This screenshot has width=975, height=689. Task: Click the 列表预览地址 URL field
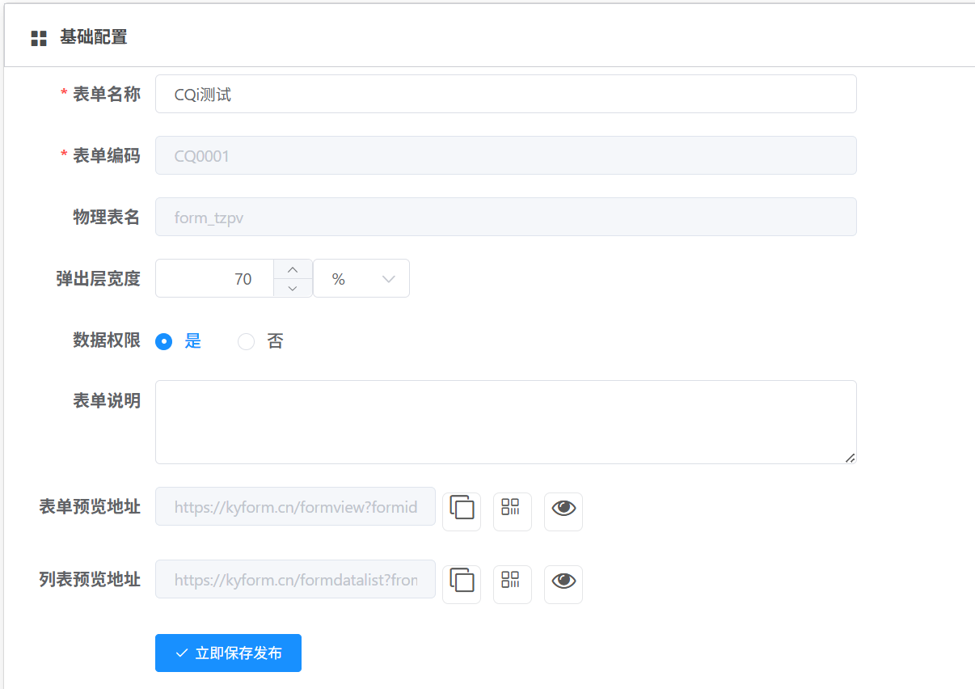295,580
